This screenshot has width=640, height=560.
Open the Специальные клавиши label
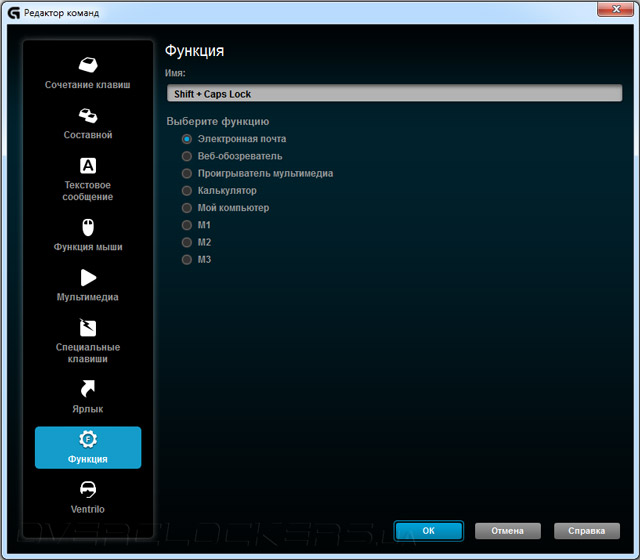(88, 353)
